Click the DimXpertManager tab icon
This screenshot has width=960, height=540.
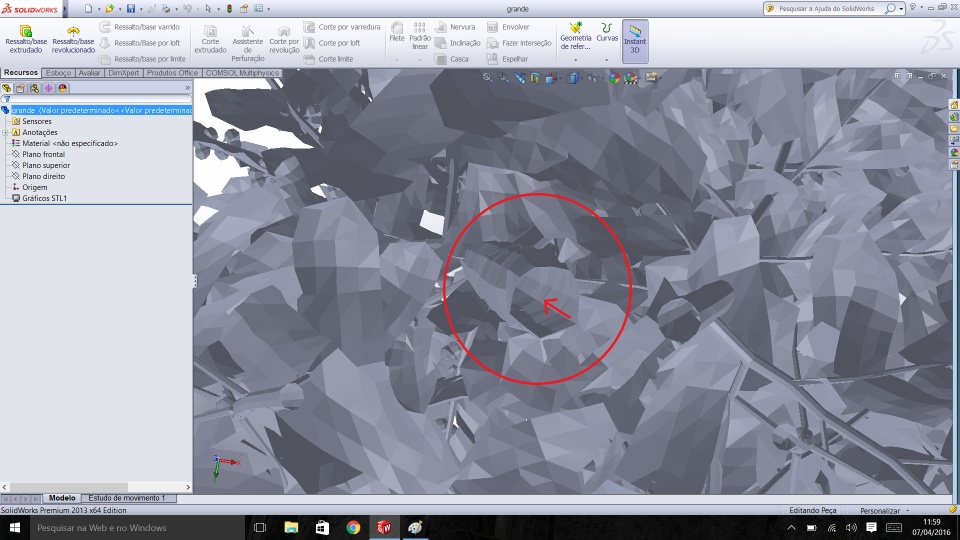(48, 88)
